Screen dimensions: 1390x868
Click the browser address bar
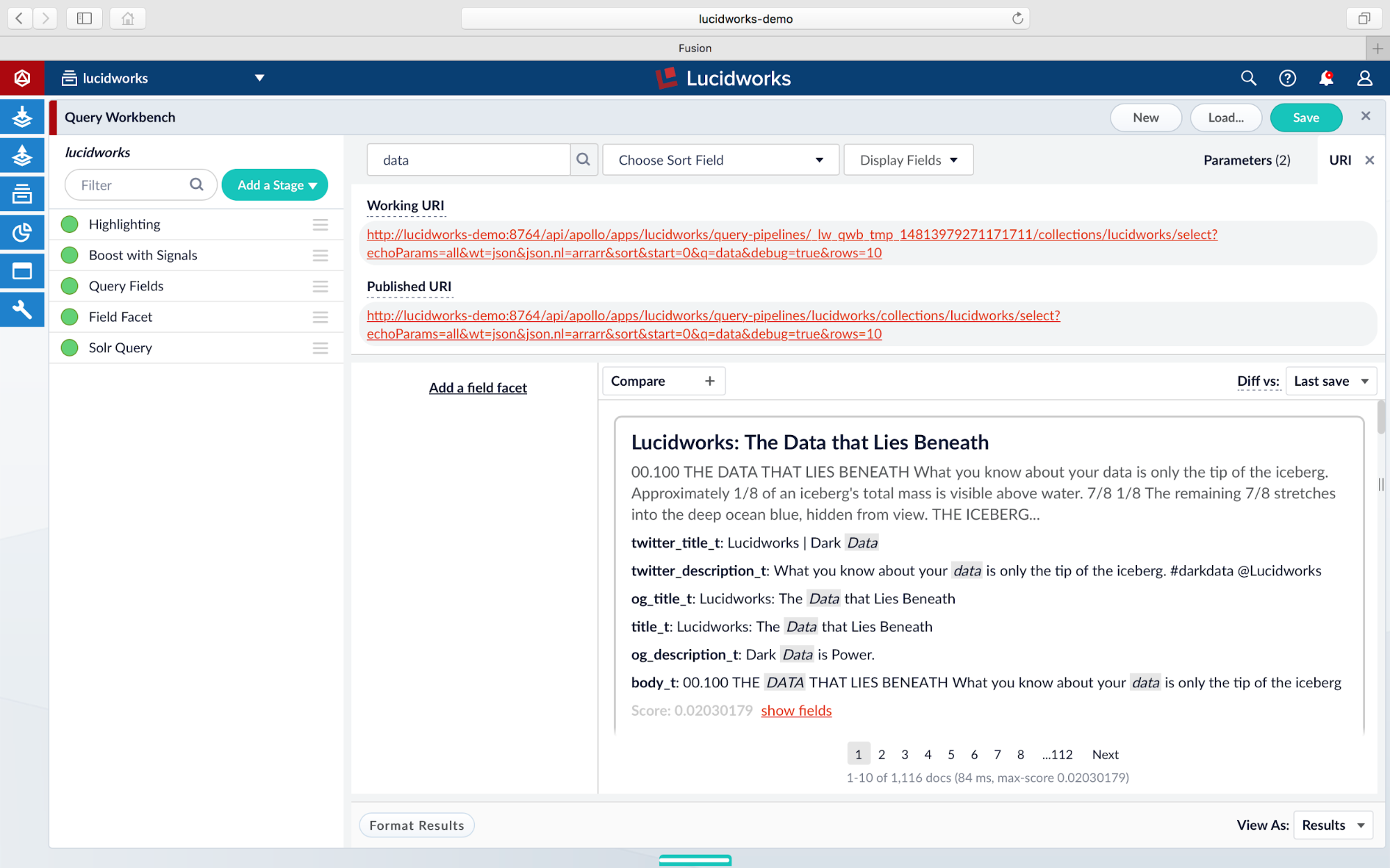click(745, 18)
